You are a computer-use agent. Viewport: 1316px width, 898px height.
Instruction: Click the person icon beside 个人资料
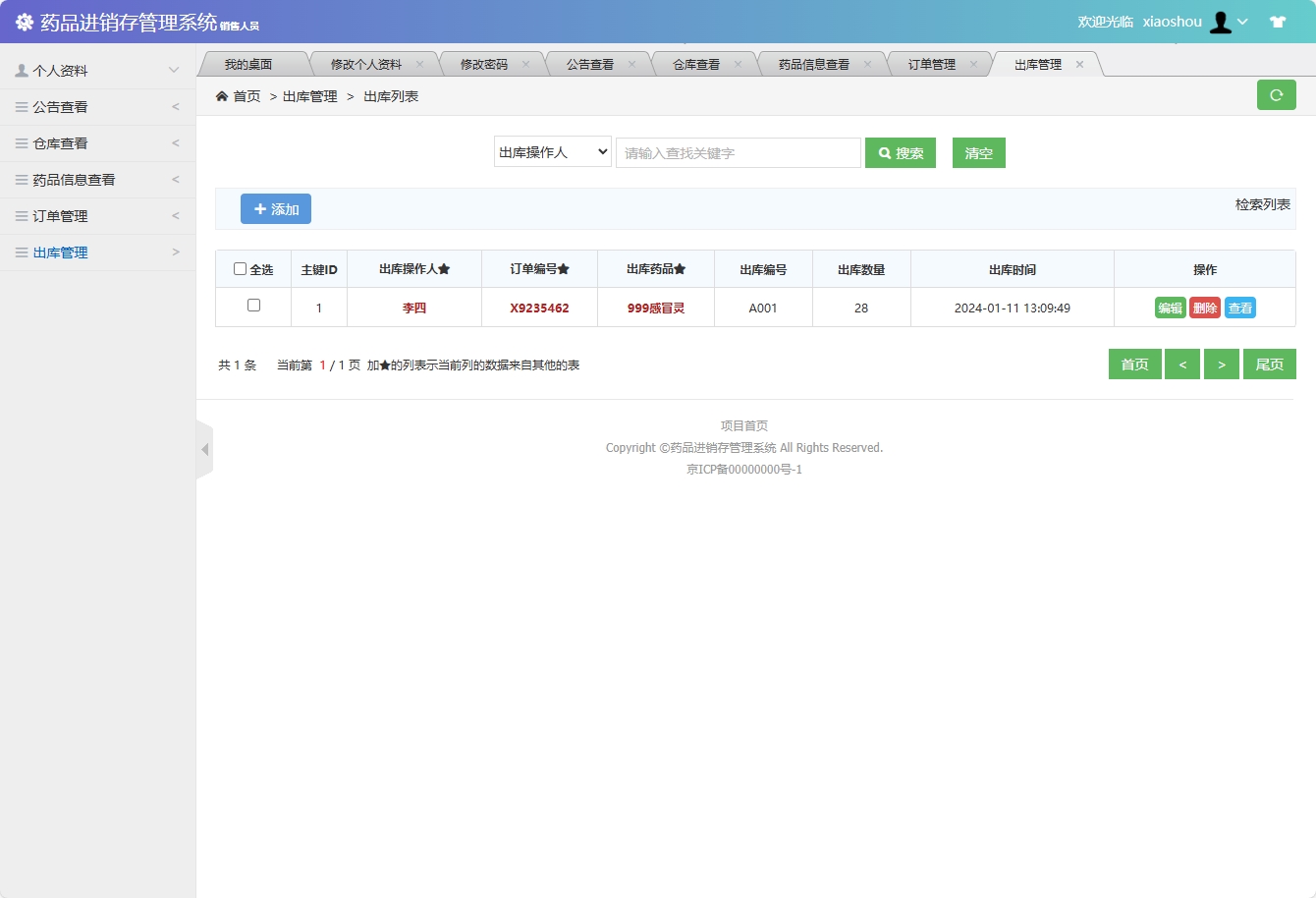(20, 70)
